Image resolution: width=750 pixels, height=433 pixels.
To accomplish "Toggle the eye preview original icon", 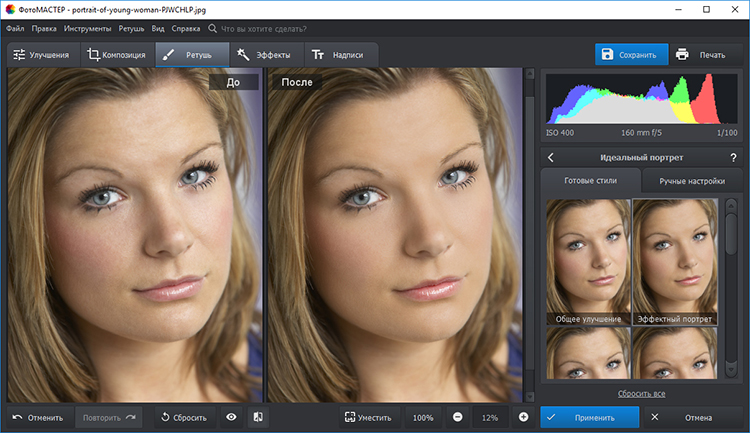I will click(x=231, y=417).
